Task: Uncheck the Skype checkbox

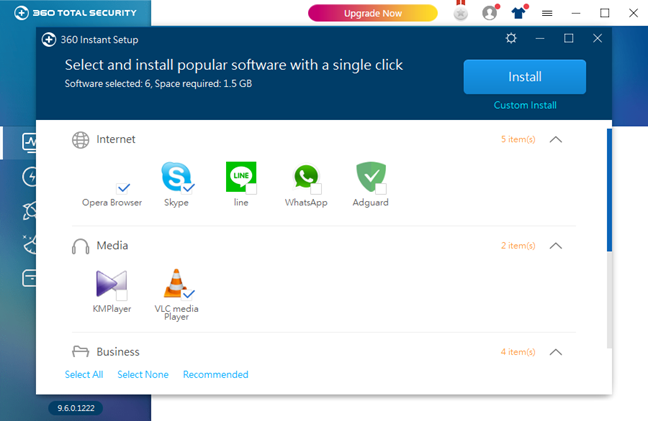Action: click(188, 188)
